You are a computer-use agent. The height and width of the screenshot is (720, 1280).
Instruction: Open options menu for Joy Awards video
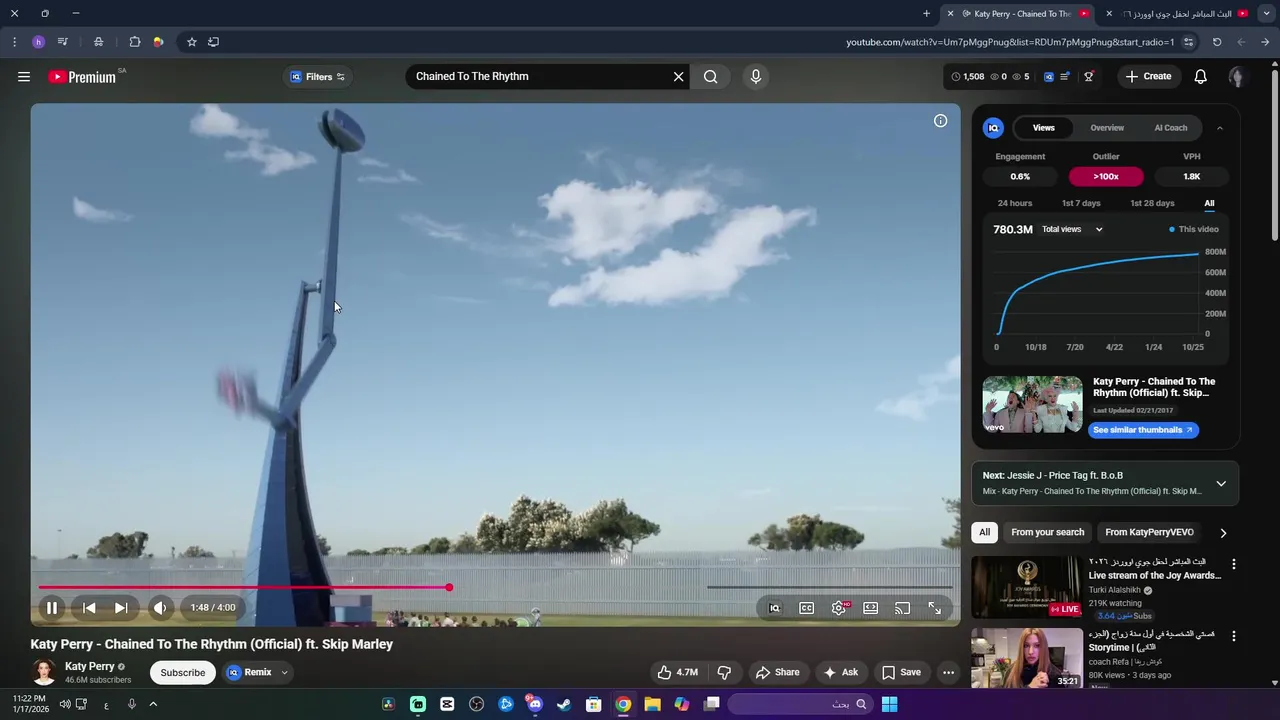click(1233, 564)
